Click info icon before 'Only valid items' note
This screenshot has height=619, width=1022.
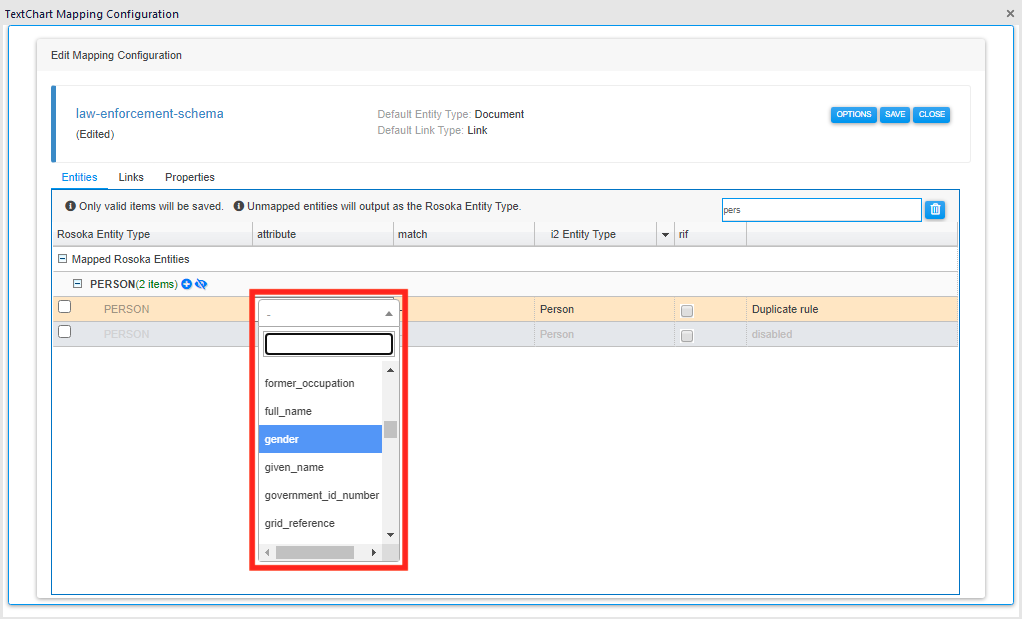70,206
